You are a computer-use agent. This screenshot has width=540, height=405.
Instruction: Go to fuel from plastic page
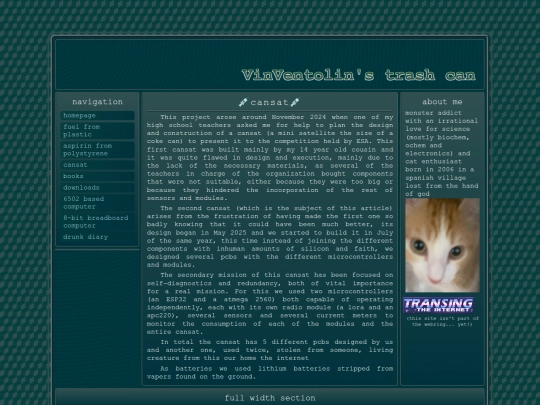click(x=97, y=131)
